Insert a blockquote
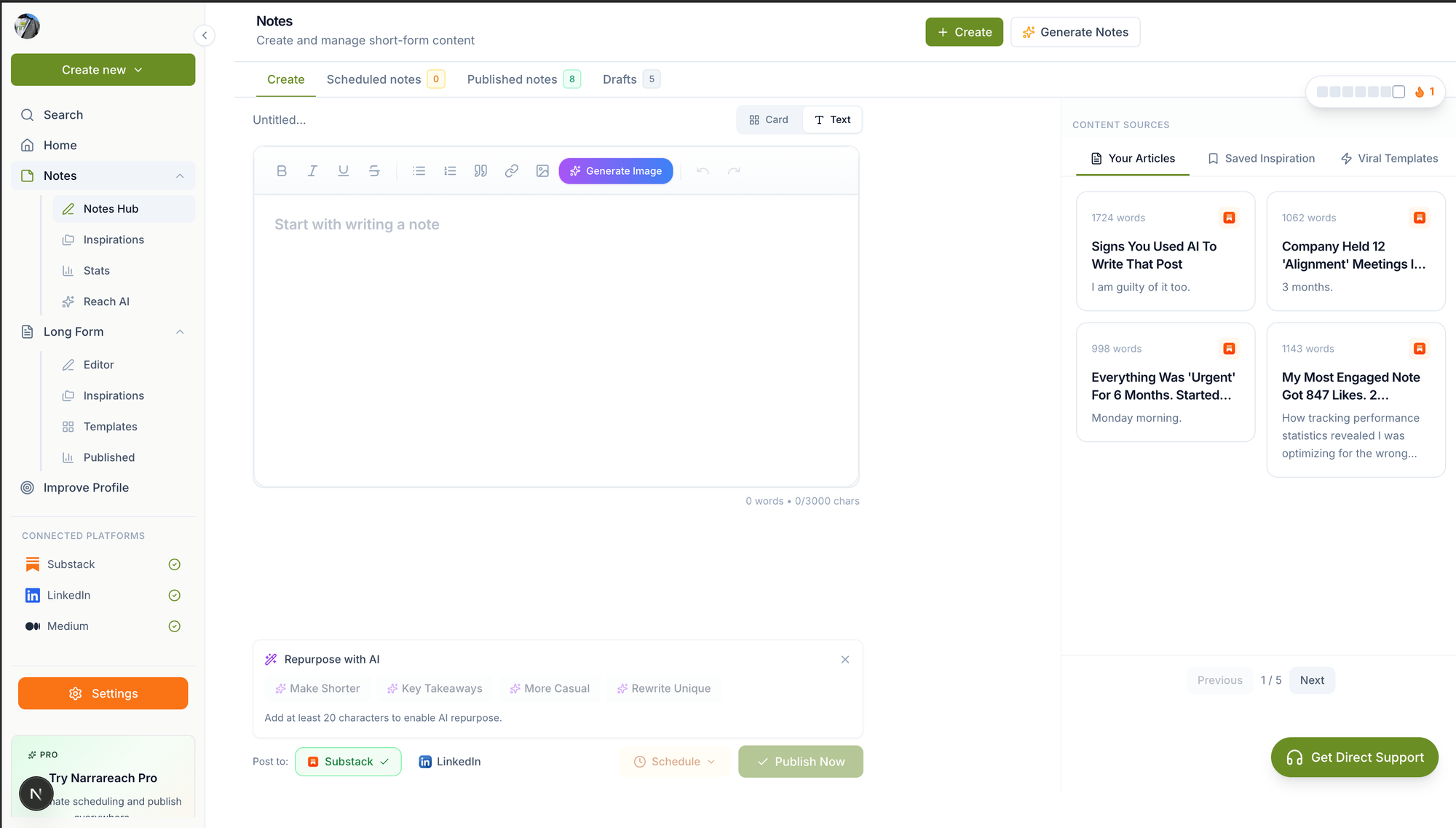The height and width of the screenshot is (828, 1456). tap(480, 170)
